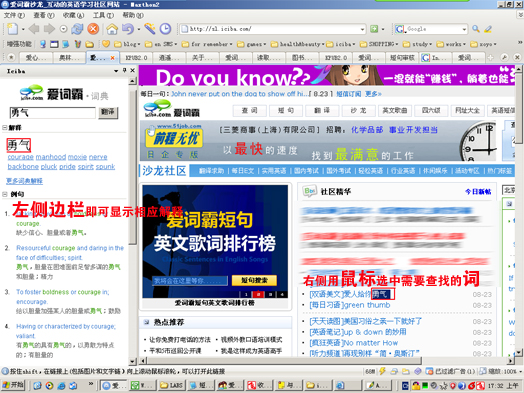Open the 查看 menu

pos(44,15)
